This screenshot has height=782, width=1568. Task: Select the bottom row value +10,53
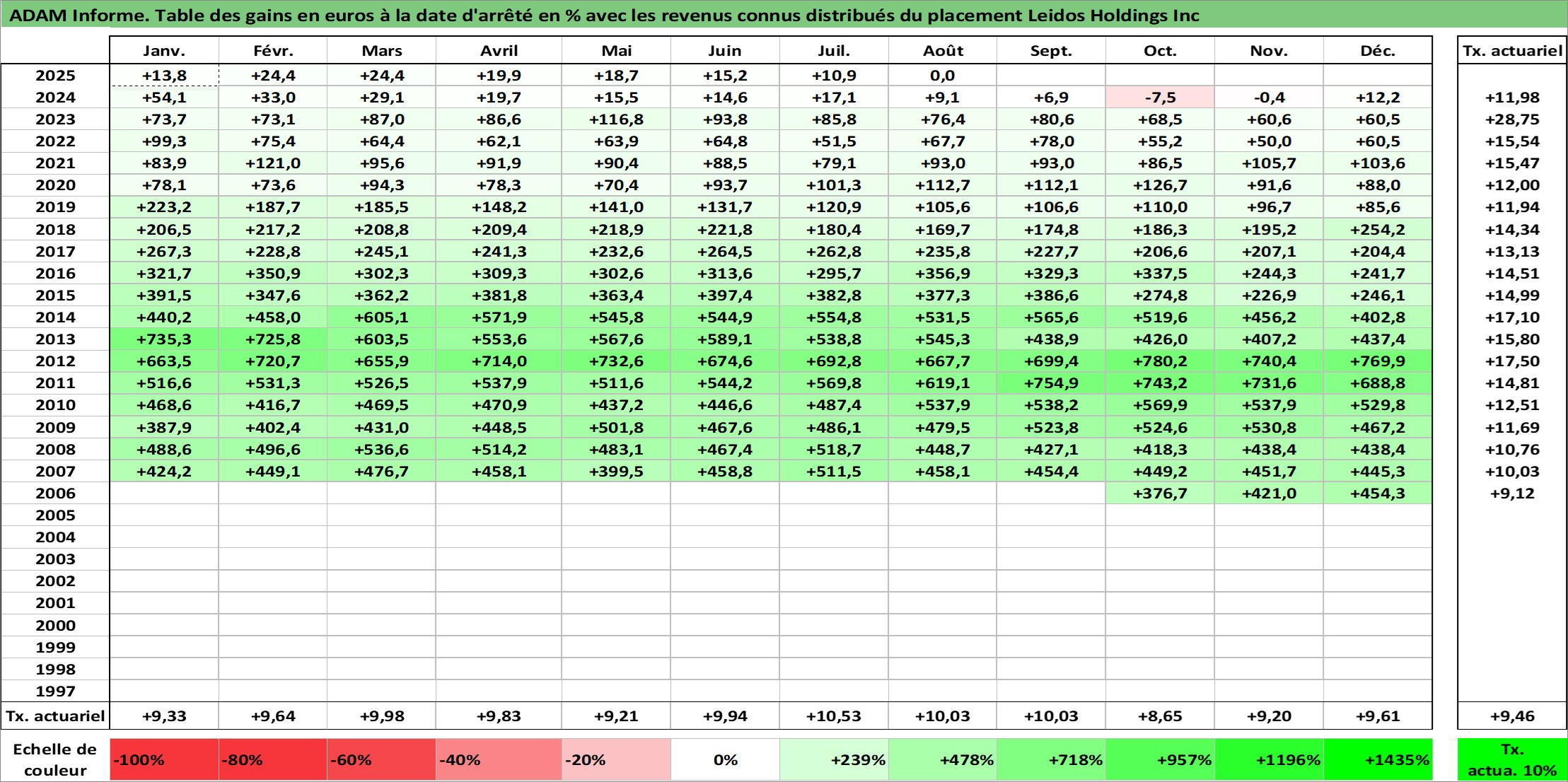click(x=834, y=716)
